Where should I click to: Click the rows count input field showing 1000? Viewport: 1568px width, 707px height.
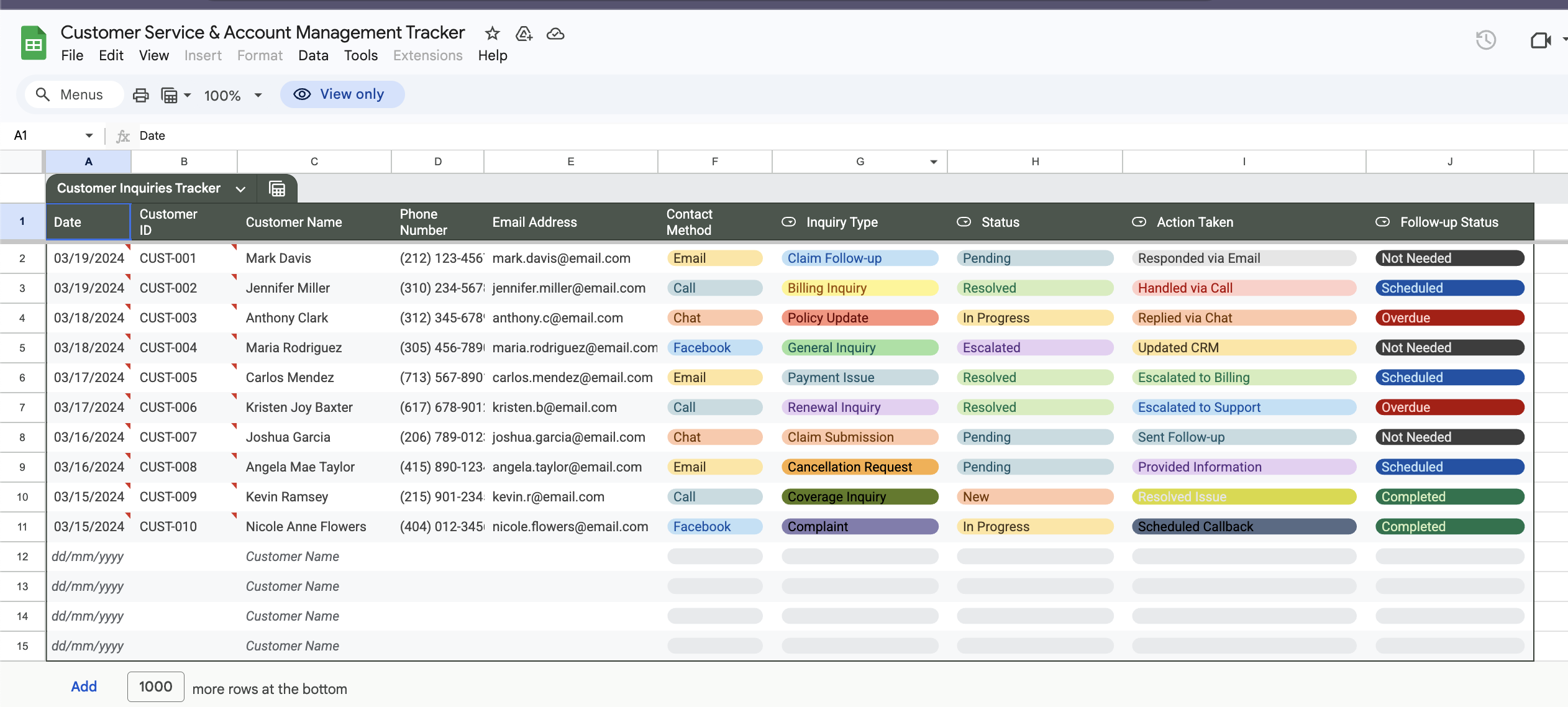[156, 686]
